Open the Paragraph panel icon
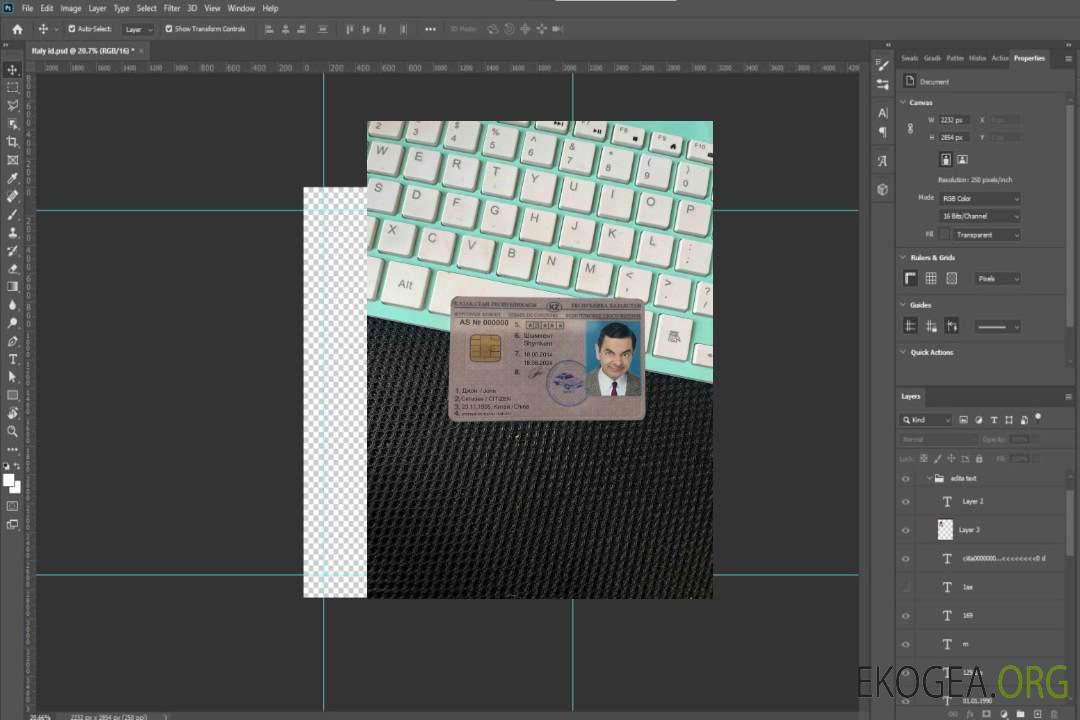This screenshot has height=720, width=1080. coord(882,132)
